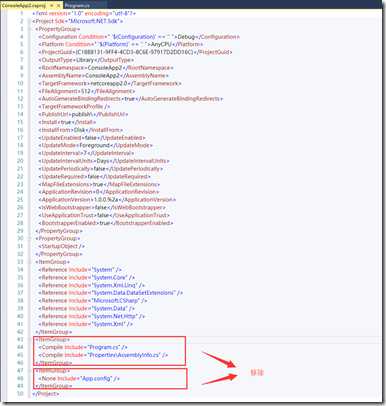
Task: Collapse the PropertyGroup at line 30
Action: click(29, 238)
